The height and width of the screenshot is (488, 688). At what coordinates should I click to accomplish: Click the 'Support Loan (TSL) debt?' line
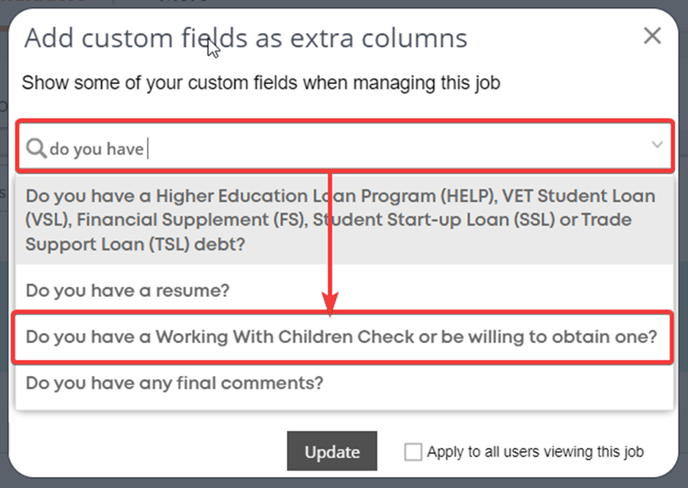click(135, 244)
